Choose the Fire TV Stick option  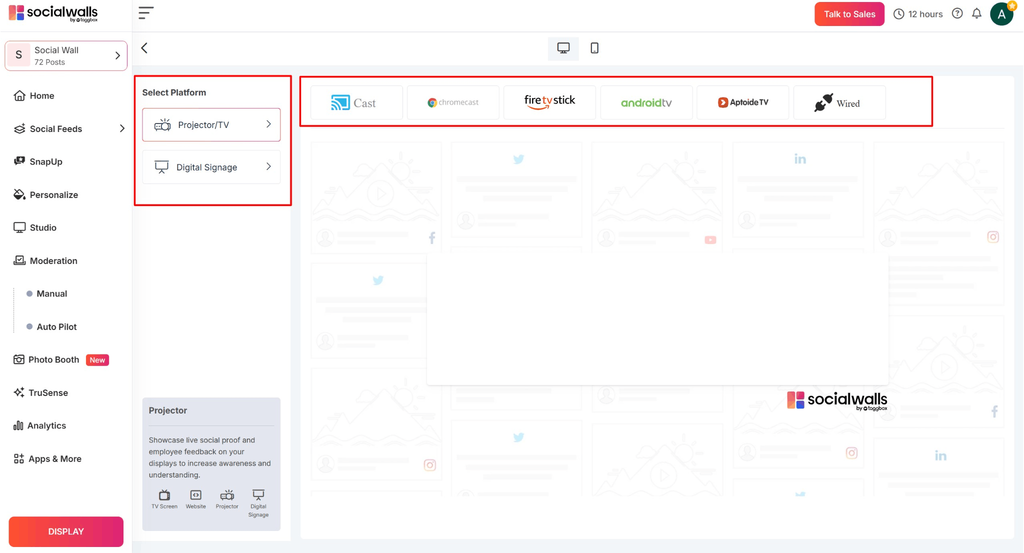[549, 103]
